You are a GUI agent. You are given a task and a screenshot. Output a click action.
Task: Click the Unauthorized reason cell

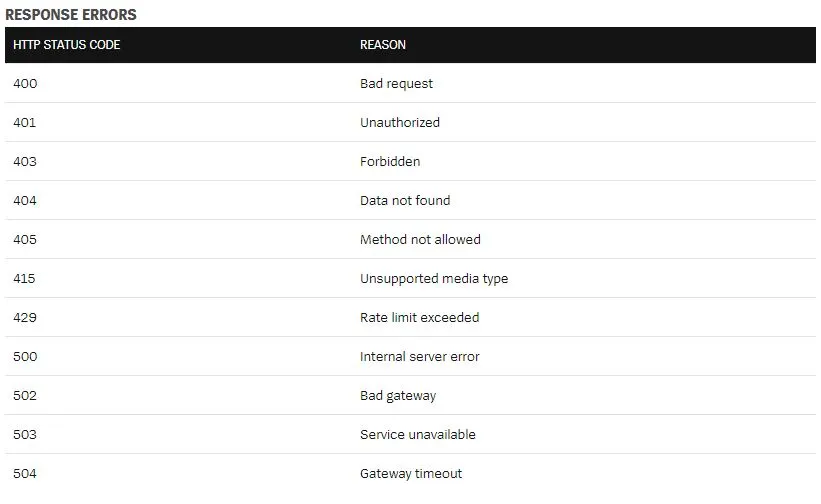point(400,123)
